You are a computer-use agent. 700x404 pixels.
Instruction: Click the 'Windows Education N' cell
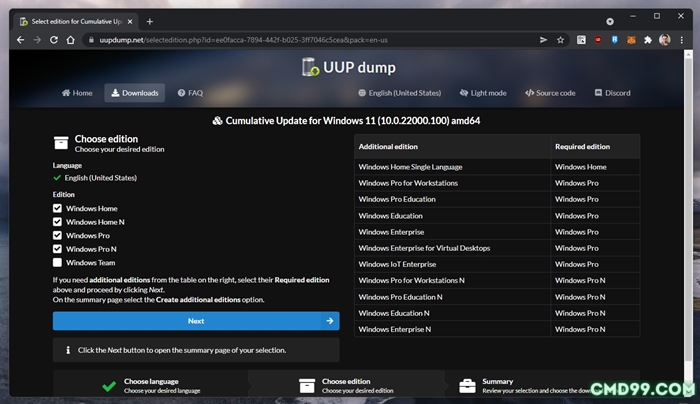coord(452,313)
